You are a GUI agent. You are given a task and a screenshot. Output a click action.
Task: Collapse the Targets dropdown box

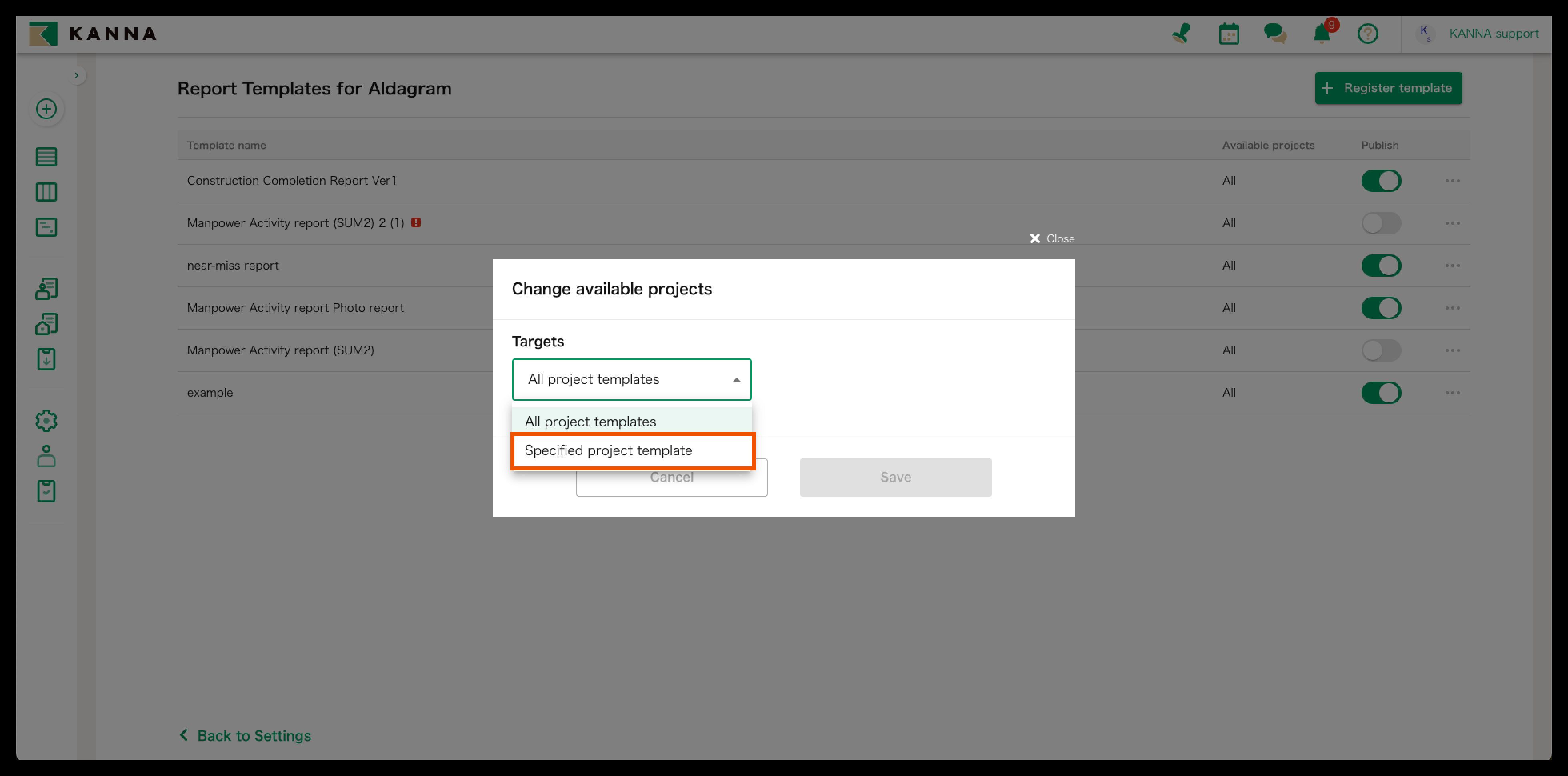[631, 379]
